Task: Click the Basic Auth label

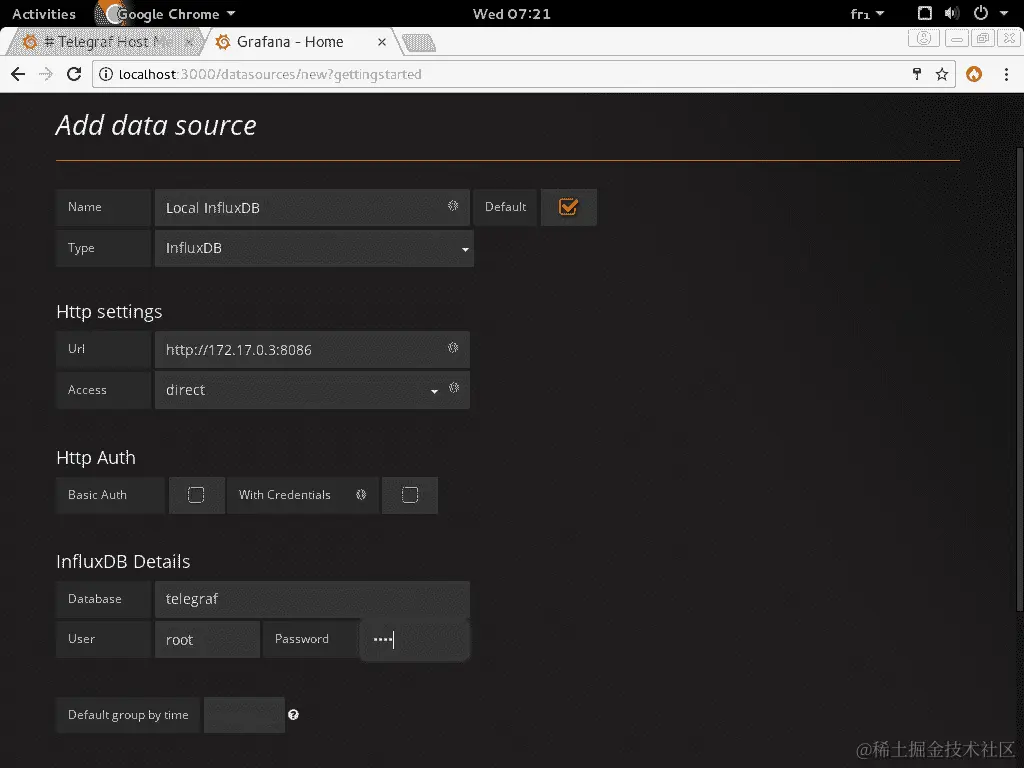Action: (x=97, y=494)
